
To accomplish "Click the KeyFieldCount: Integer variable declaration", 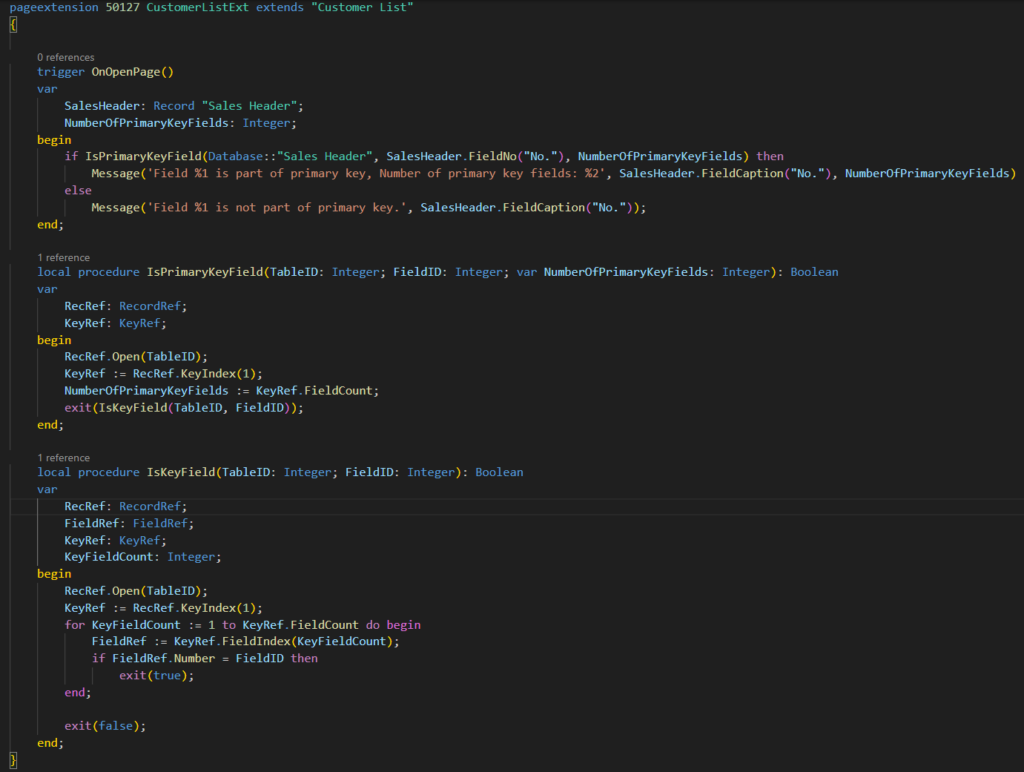I will tap(142, 556).
